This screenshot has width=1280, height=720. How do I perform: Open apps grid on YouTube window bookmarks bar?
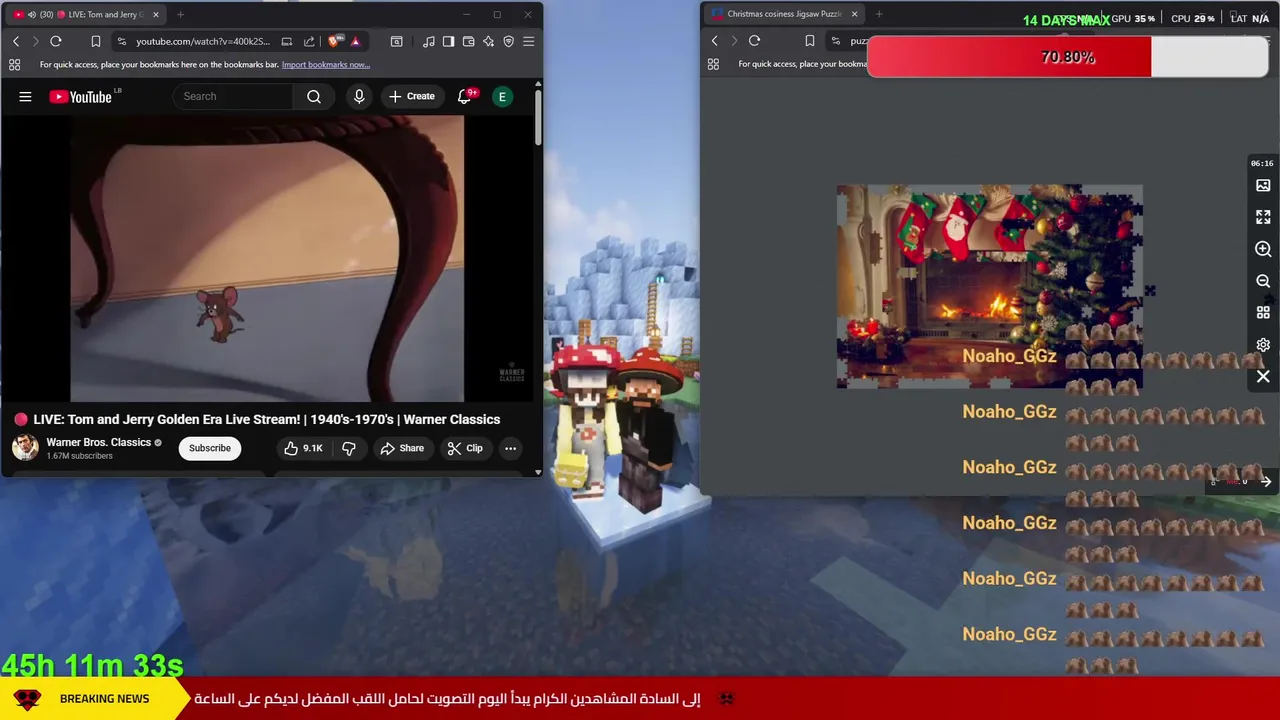click(14, 65)
